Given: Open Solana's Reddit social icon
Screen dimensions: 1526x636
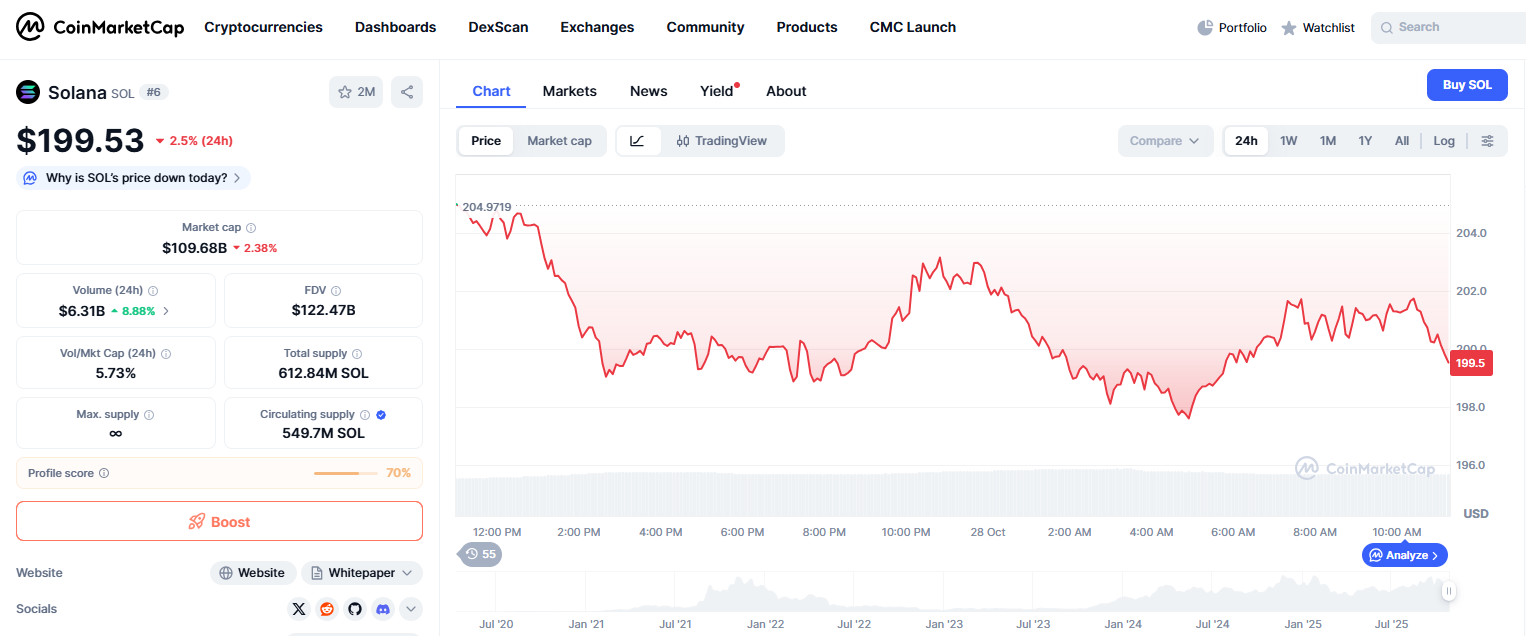Looking at the screenshot, I should point(327,609).
